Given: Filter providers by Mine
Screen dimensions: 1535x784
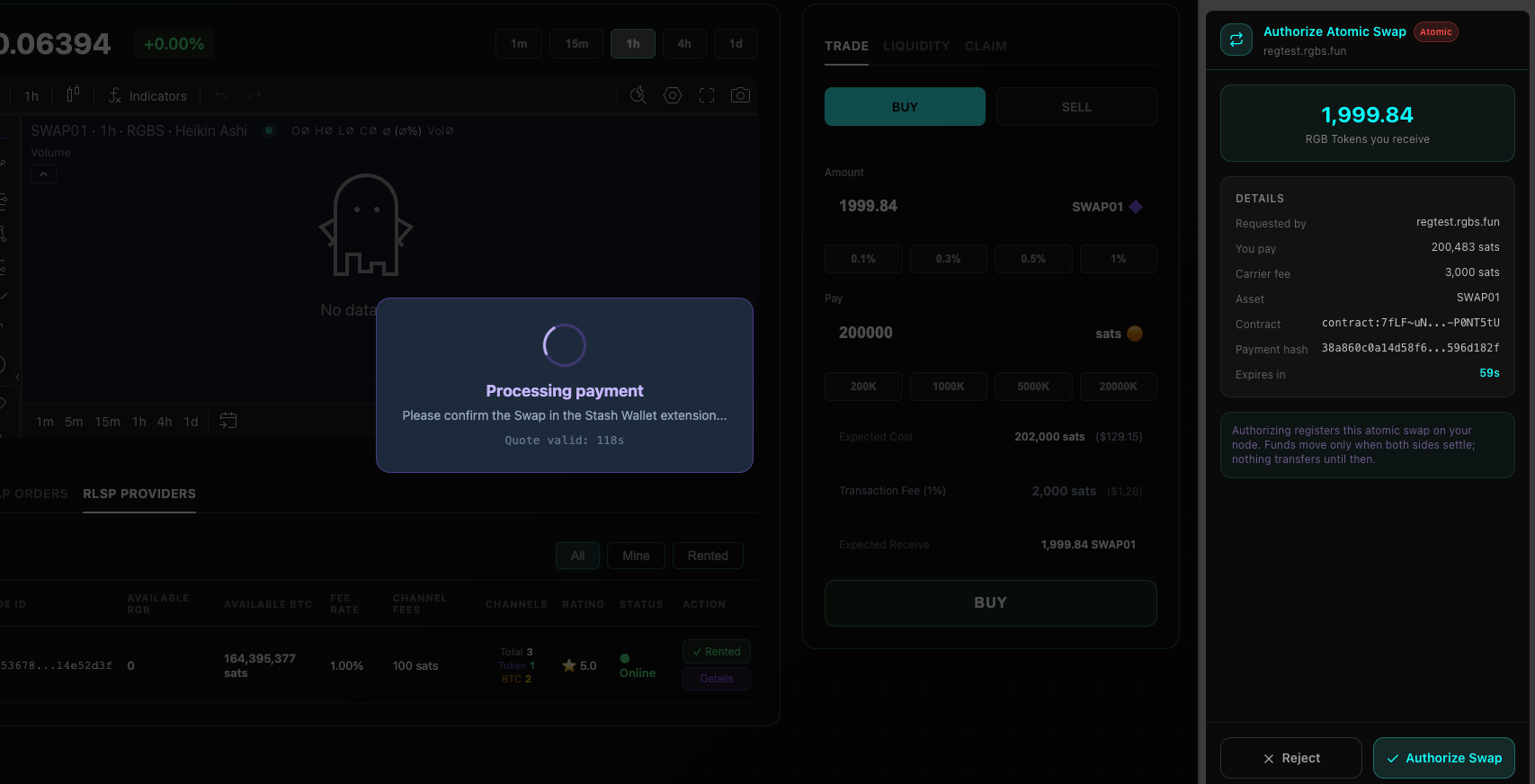Looking at the screenshot, I should click(636, 556).
